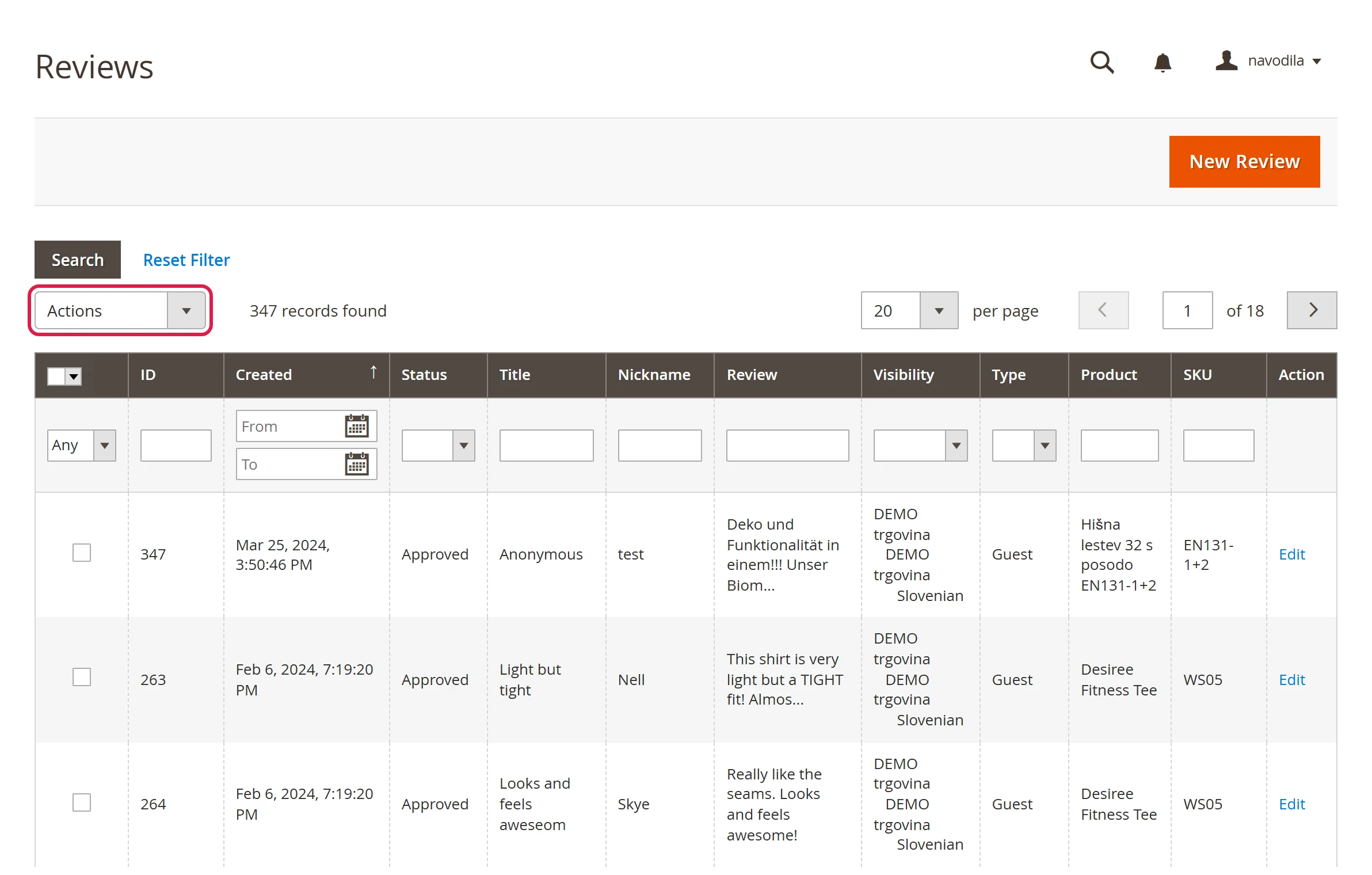Open the Any selection filter dropdown

click(81, 445)
